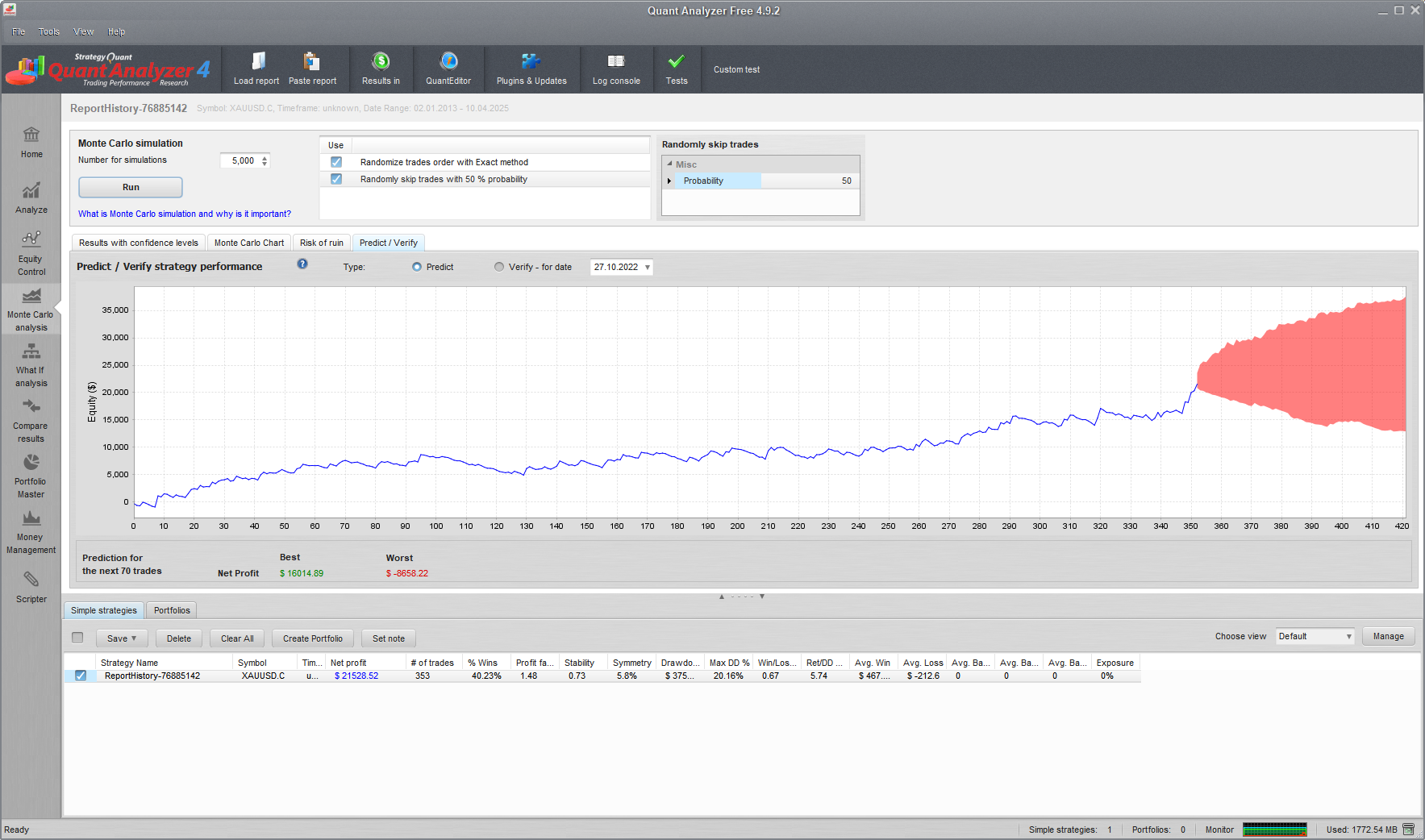Open Portfolio Master from sidebar
The width and height of the screenshot is (1425, 840).
[31, 474]
